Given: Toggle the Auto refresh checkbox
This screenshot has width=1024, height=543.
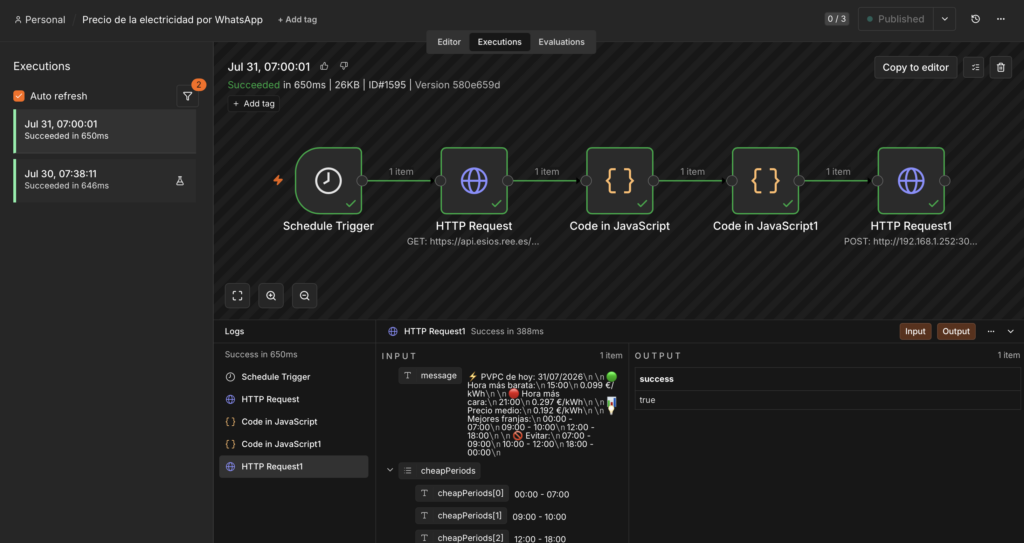Looking at the screenshot, I should (19, 96).
